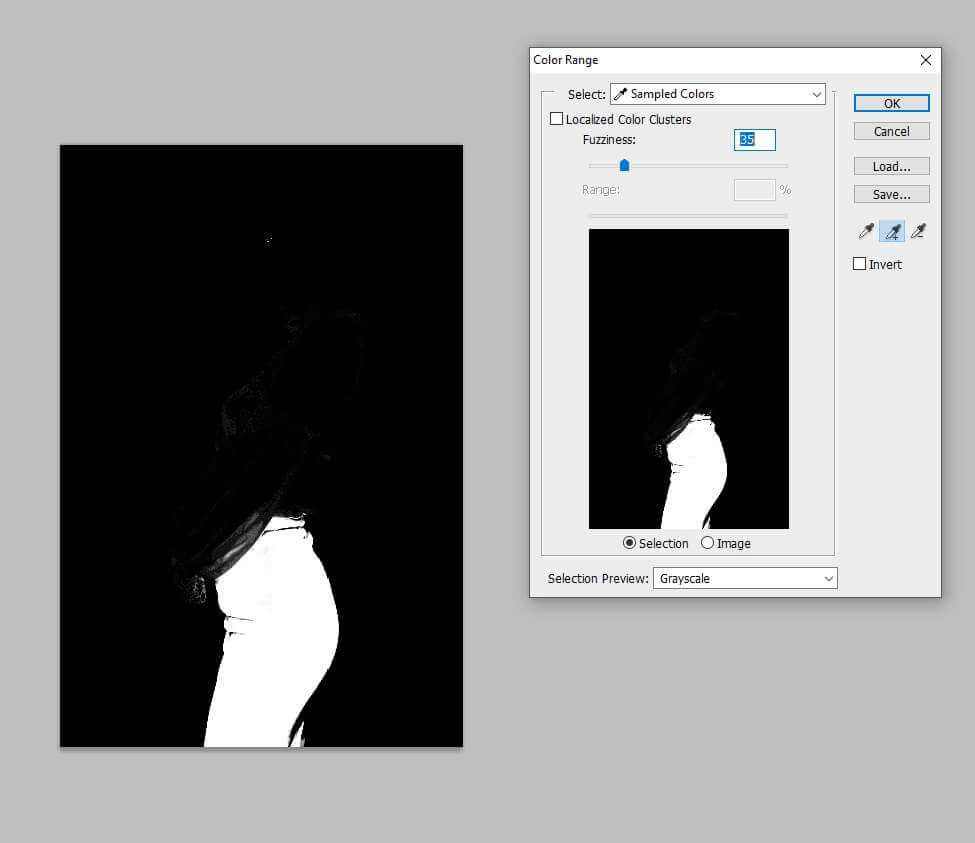Screen dimensions: 975x843
Task: Enable Localized Color Clusters checkbox
Action: click(x=557, y=119)
